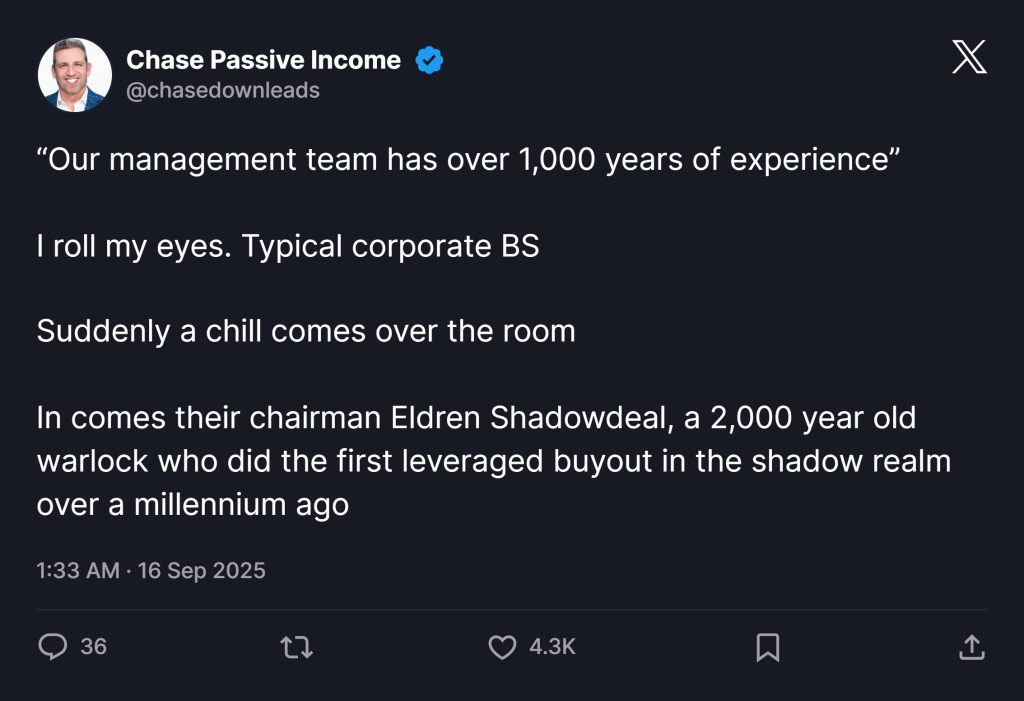Click the 4.3K likes count
The image size is (1024, 701).
(x=552, y=647)
